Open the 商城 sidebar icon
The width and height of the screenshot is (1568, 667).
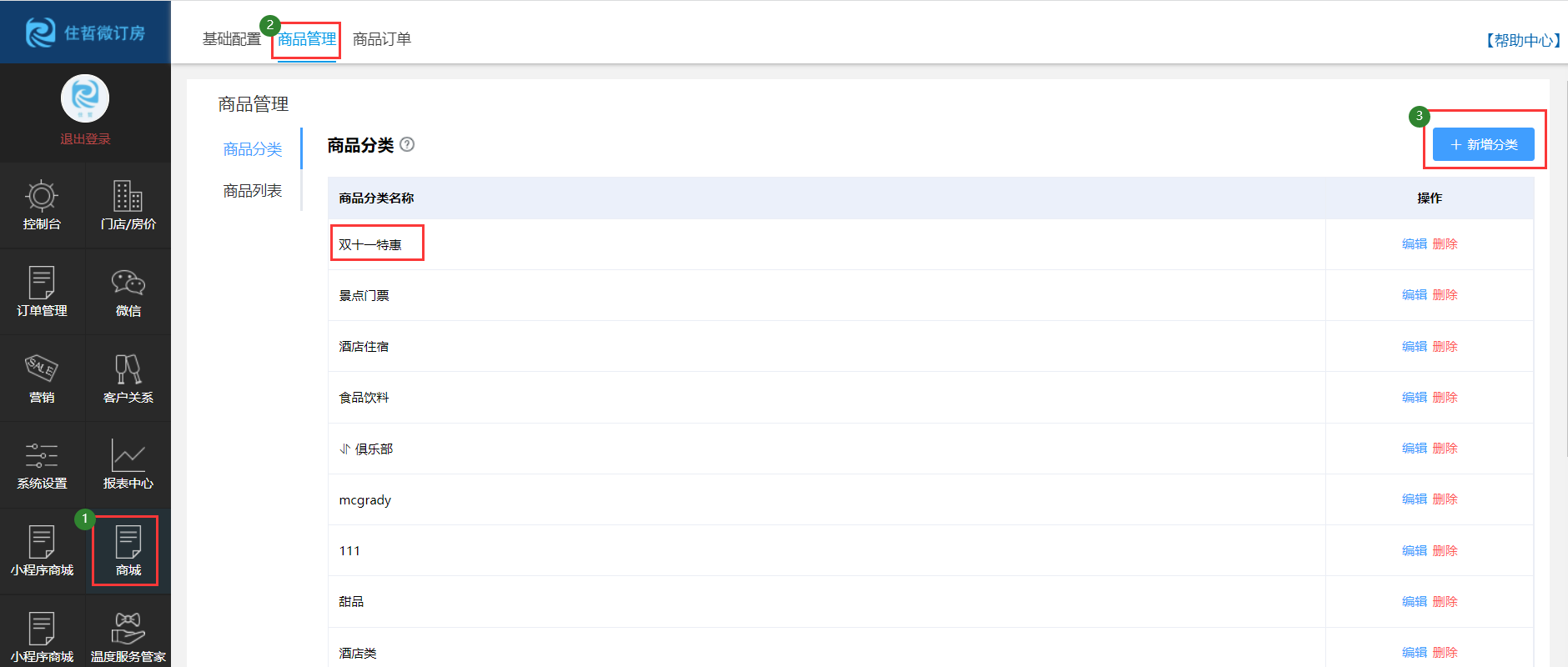click(128, 551)
